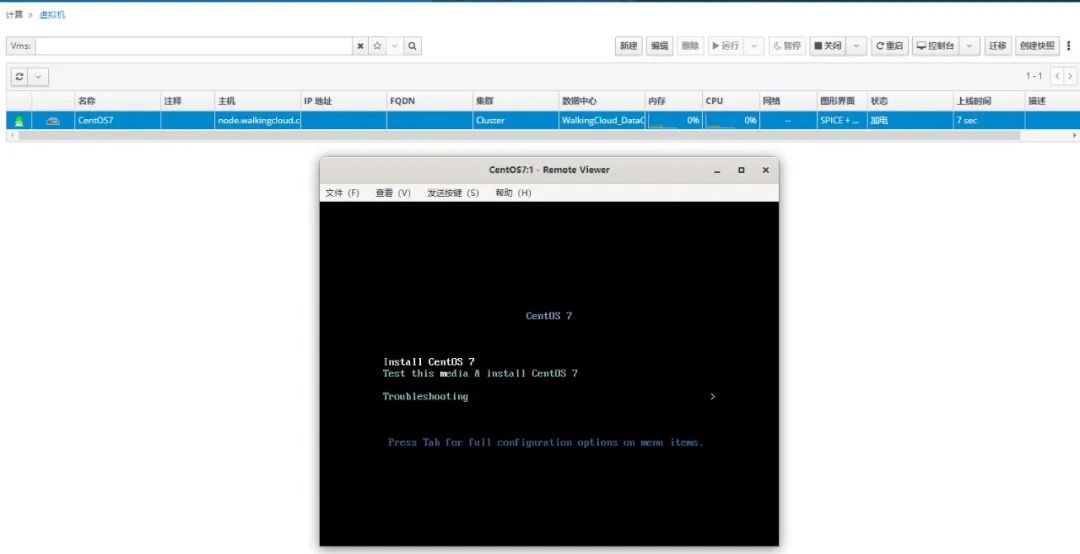Screen dimensions: 1080x554
Task: Clear the Vms search field with X
Action: pyautogui.click(x=361, y=46)
